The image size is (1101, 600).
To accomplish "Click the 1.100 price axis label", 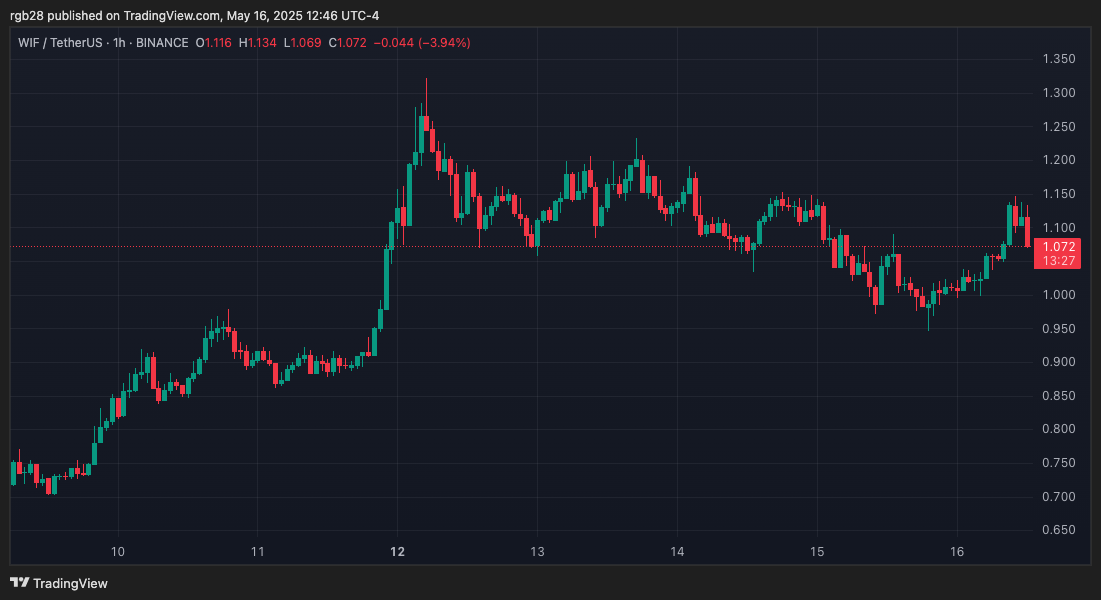I will tap(1059, 228).
